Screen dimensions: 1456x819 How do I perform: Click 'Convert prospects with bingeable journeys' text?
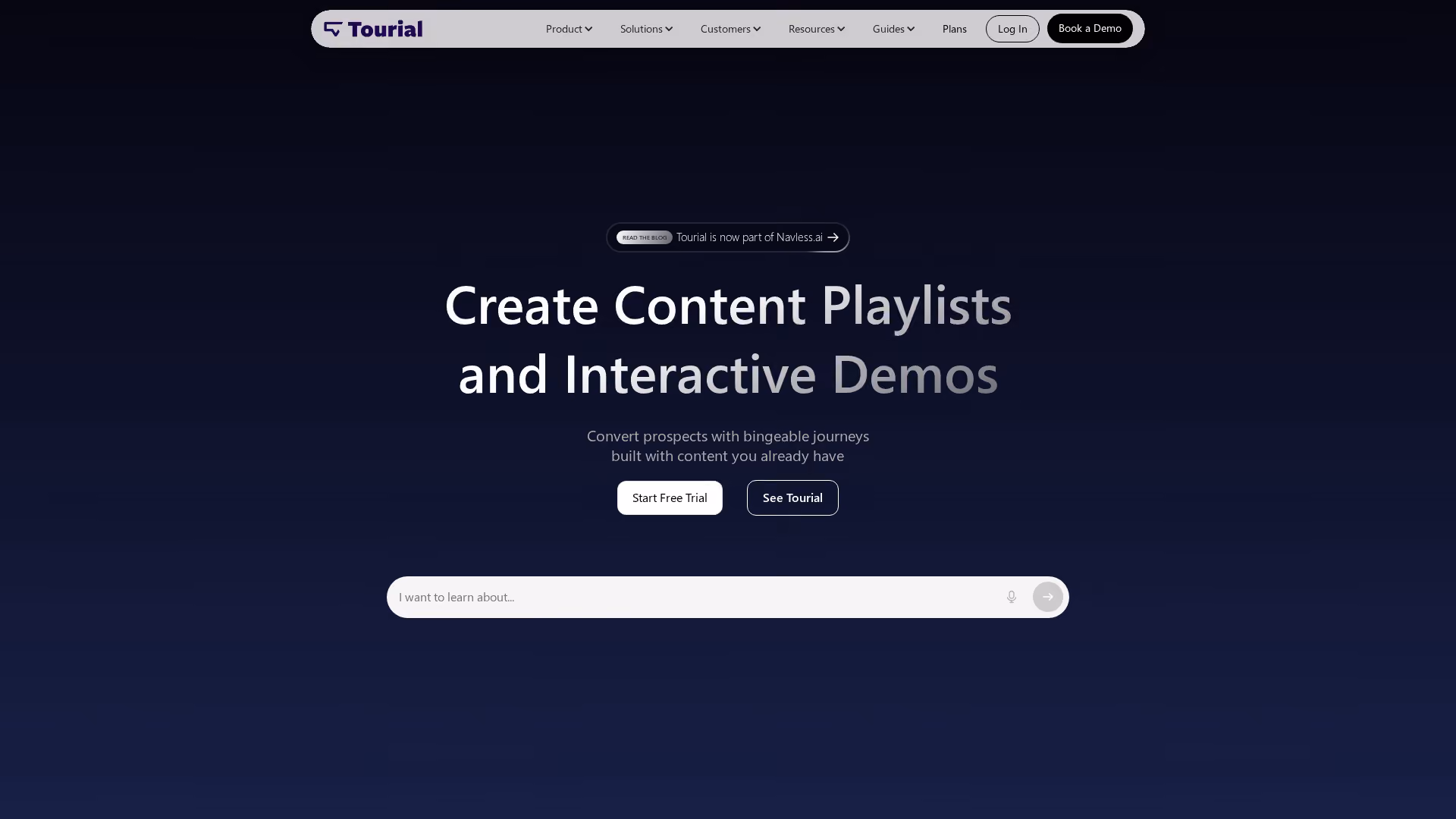click(728, 436)
